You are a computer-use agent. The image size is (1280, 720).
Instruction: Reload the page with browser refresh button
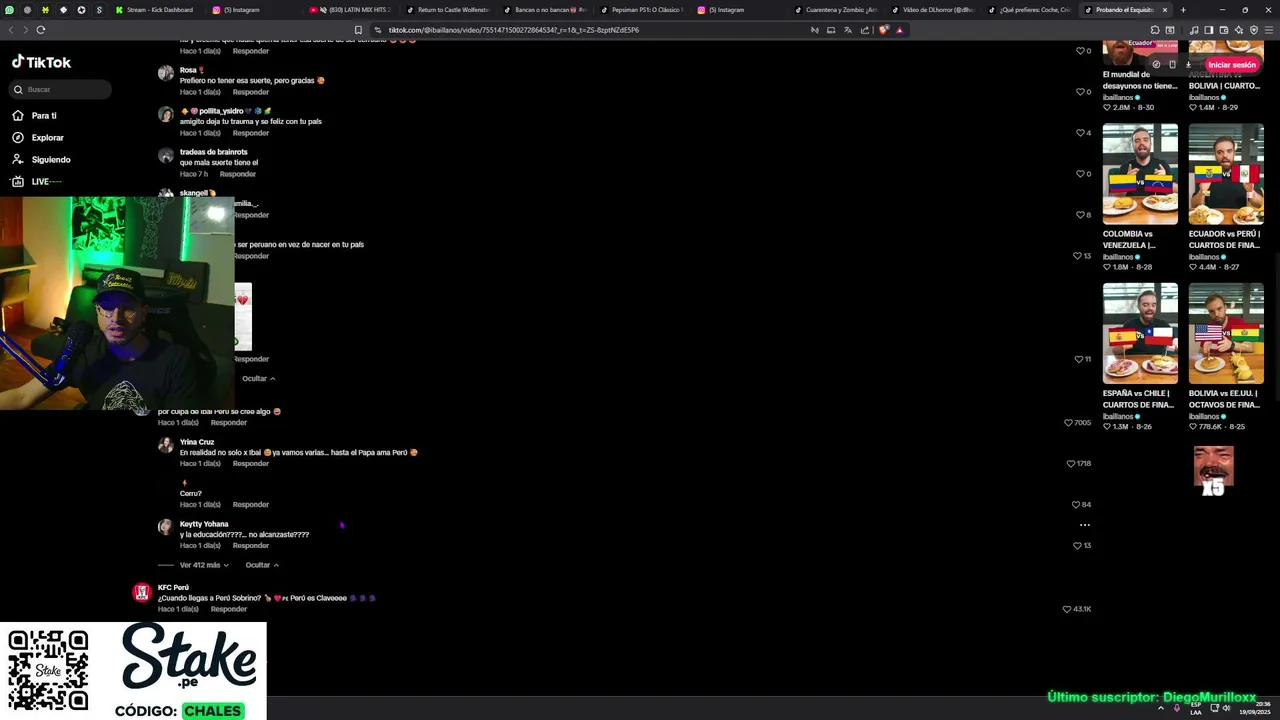pyautogui.click(x=41, y=30)
